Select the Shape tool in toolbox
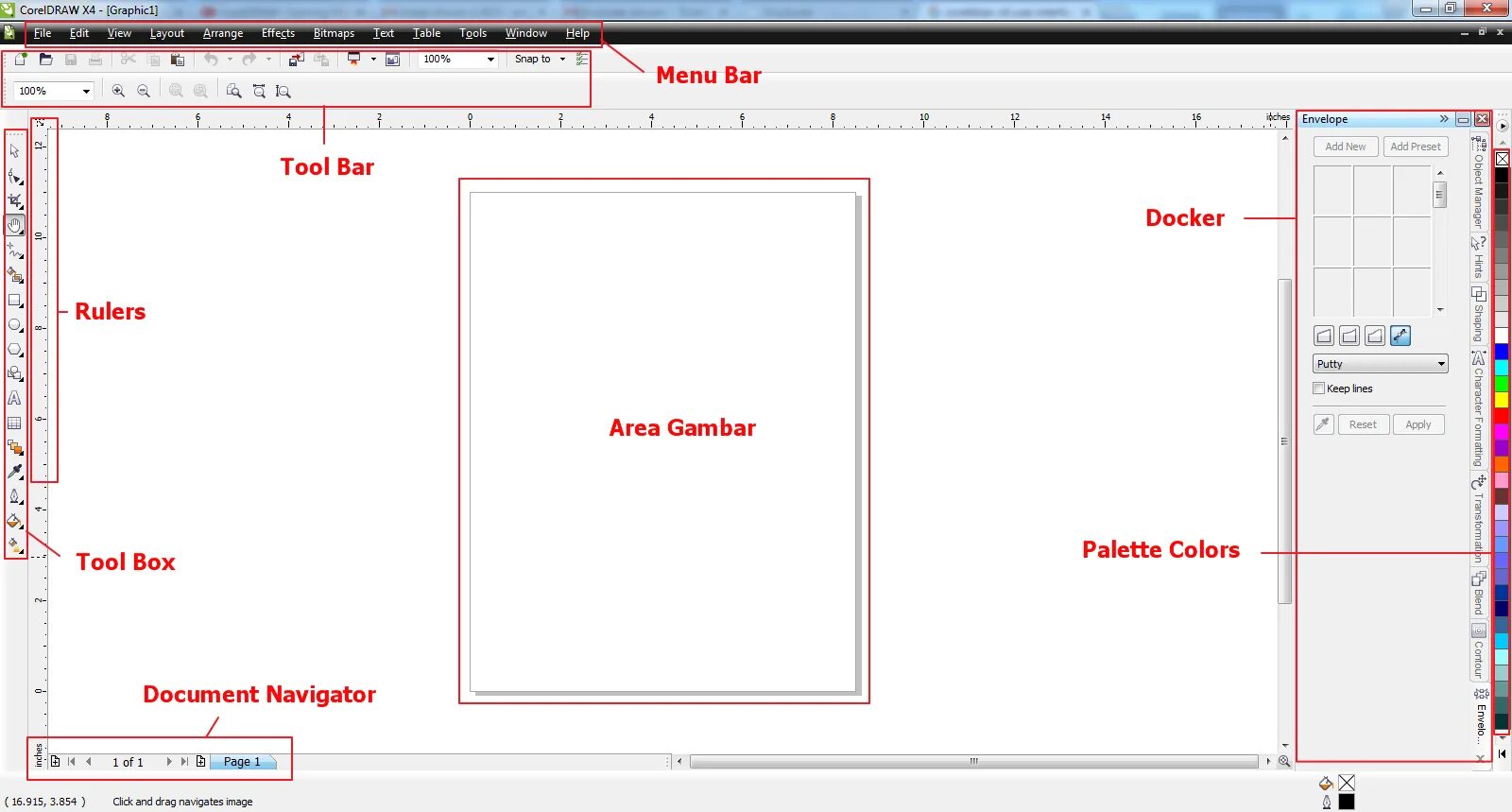This screenshot has height=812, width=1512. [x=14, y=177]
